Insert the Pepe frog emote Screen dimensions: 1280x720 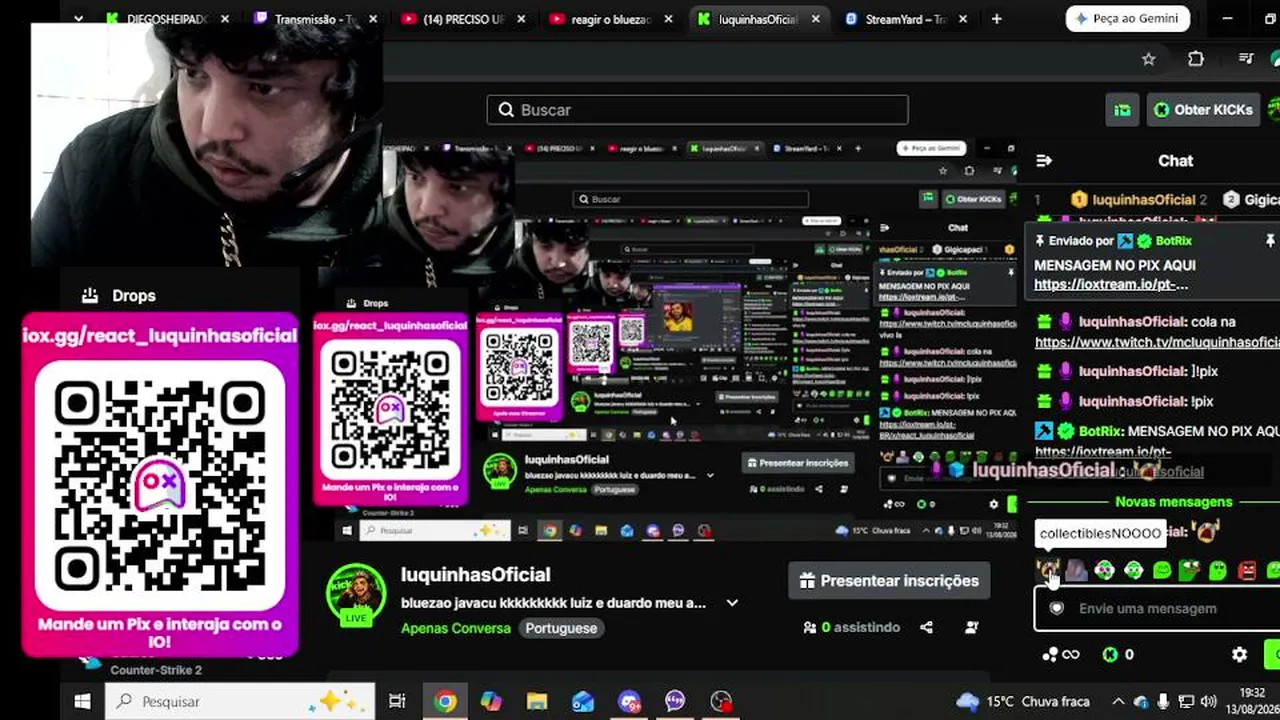(1189, 571)
